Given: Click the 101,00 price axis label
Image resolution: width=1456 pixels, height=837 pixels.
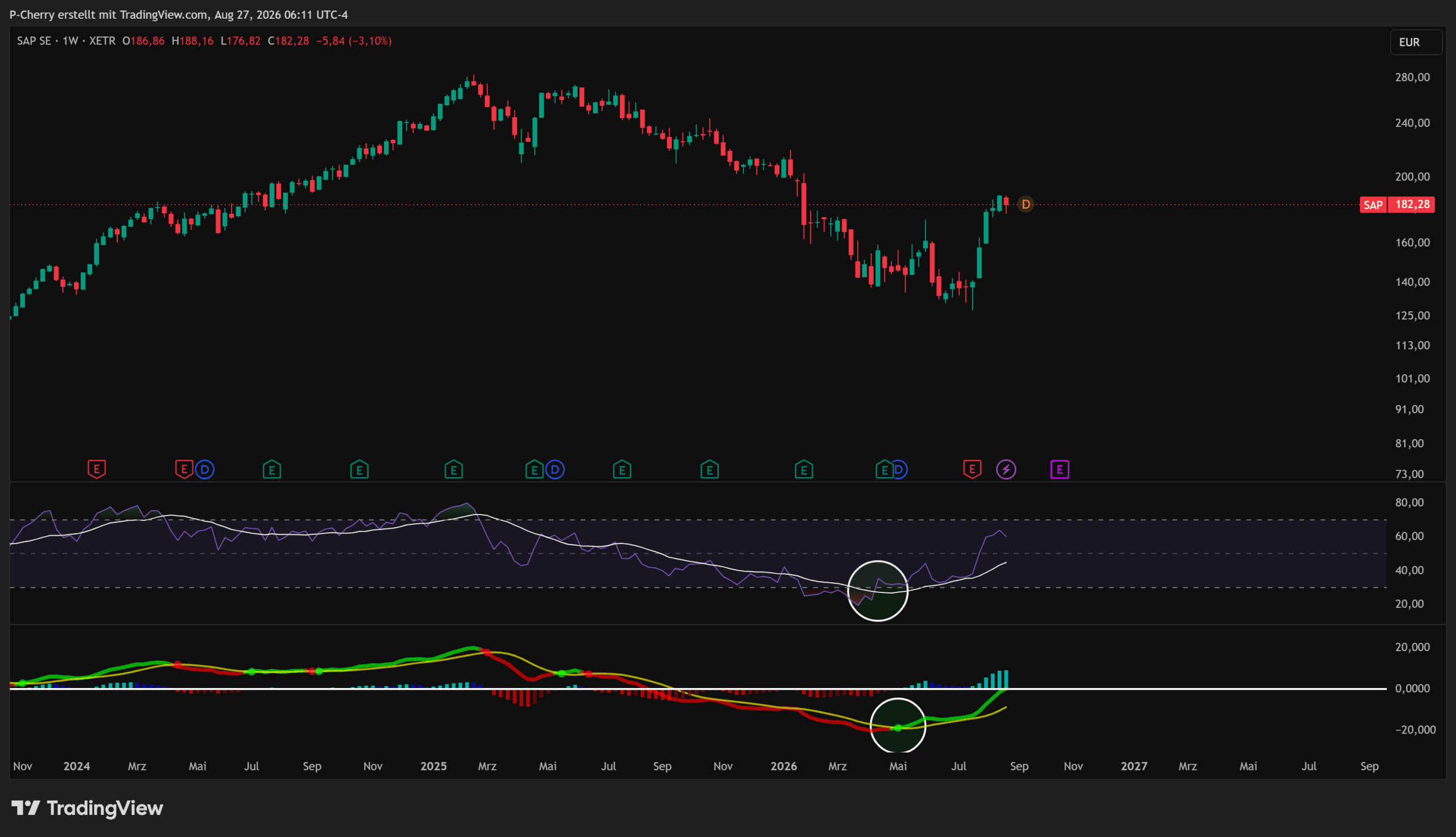Looking at the screenshot, I should tap(1412, 378).
